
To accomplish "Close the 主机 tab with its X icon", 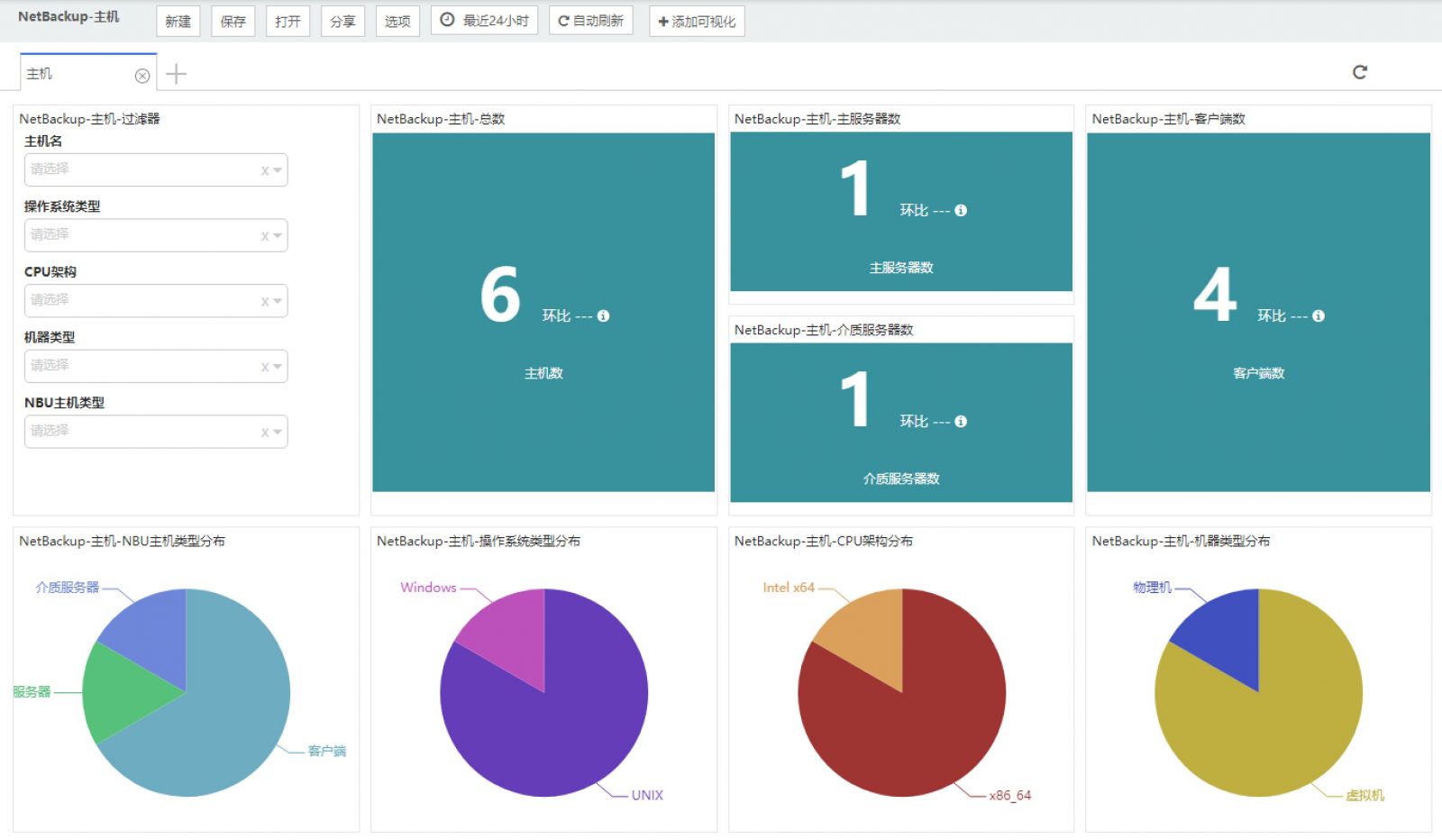I will click(x=142, y=76).
